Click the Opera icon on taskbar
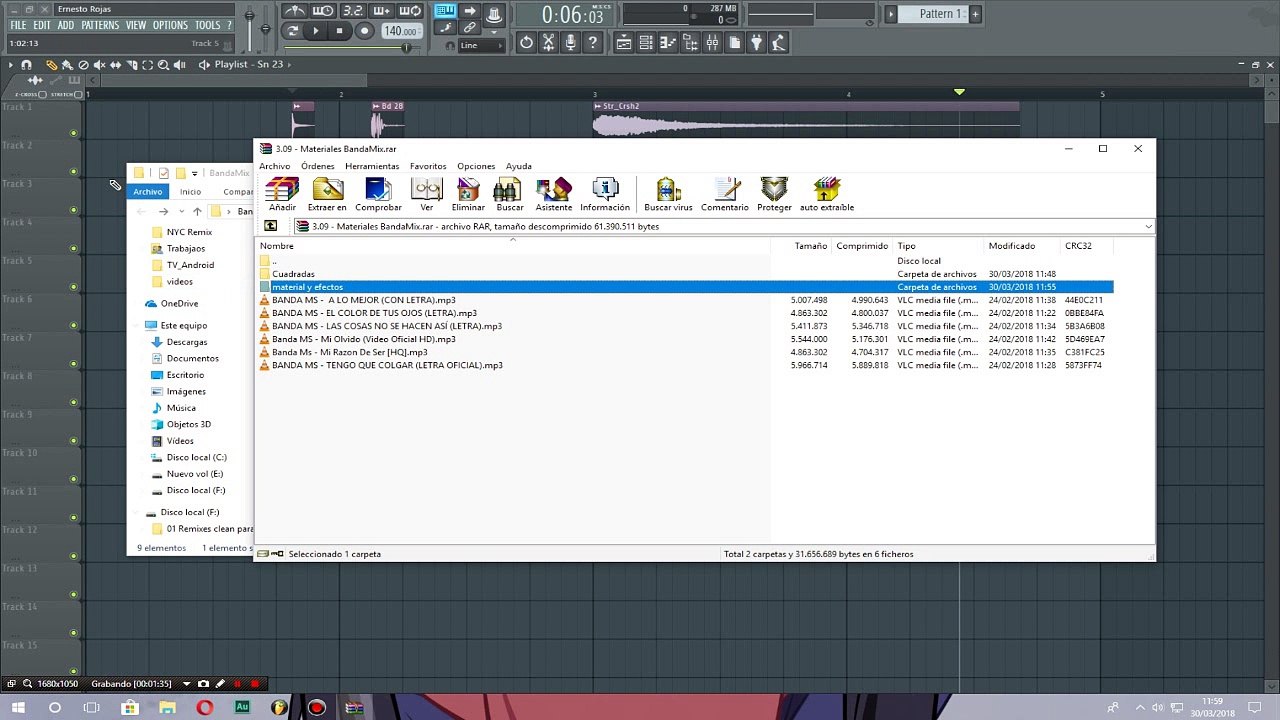 [204, 707]
